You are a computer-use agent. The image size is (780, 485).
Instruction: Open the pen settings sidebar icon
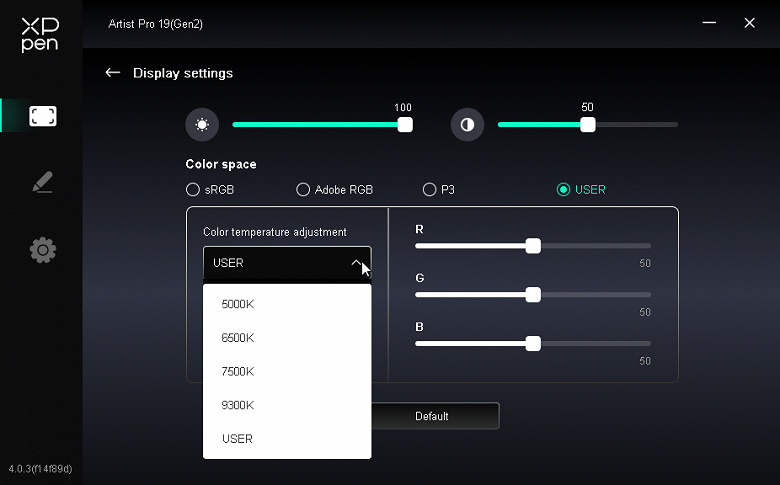42,183
